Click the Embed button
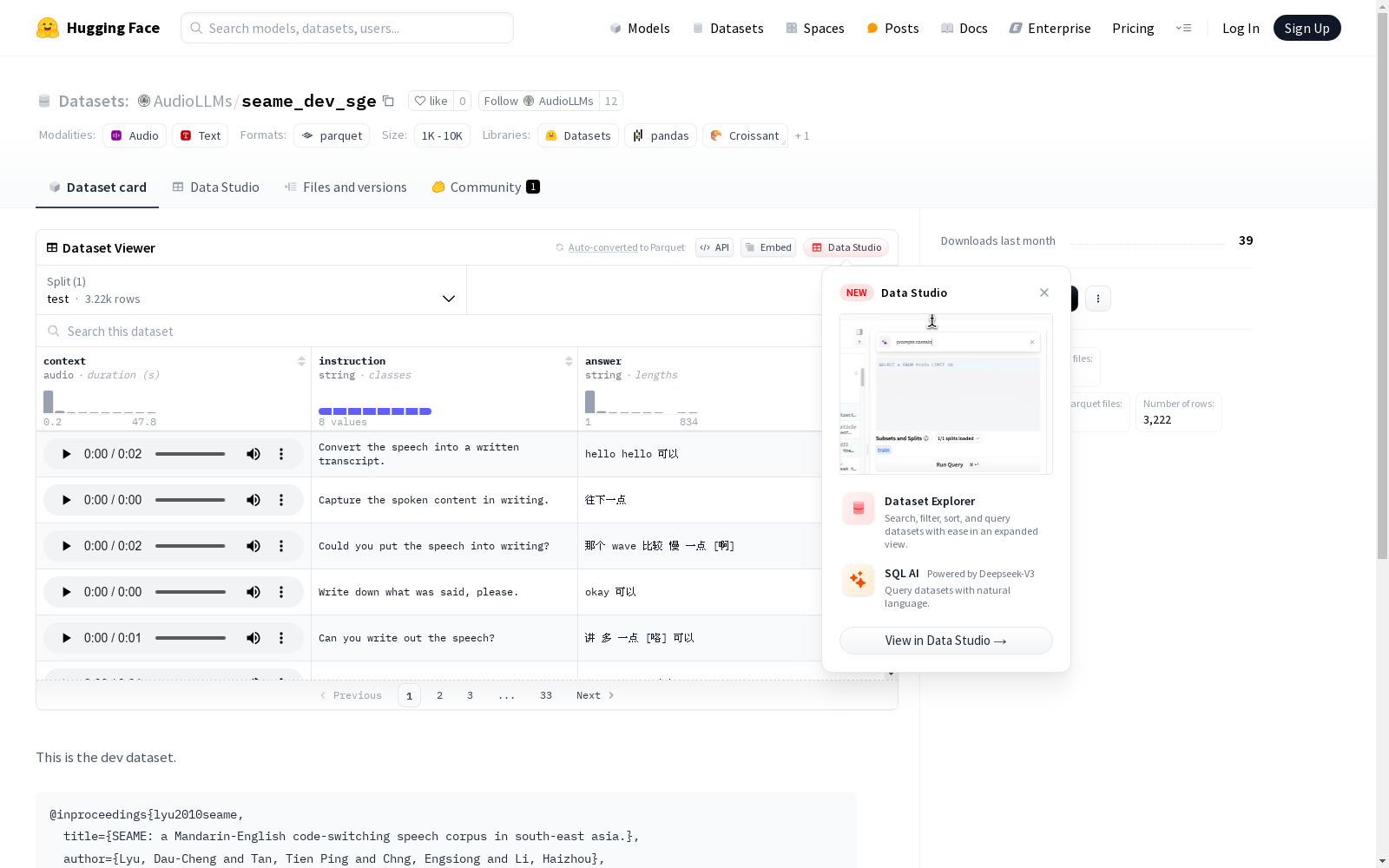 [768, 247]
